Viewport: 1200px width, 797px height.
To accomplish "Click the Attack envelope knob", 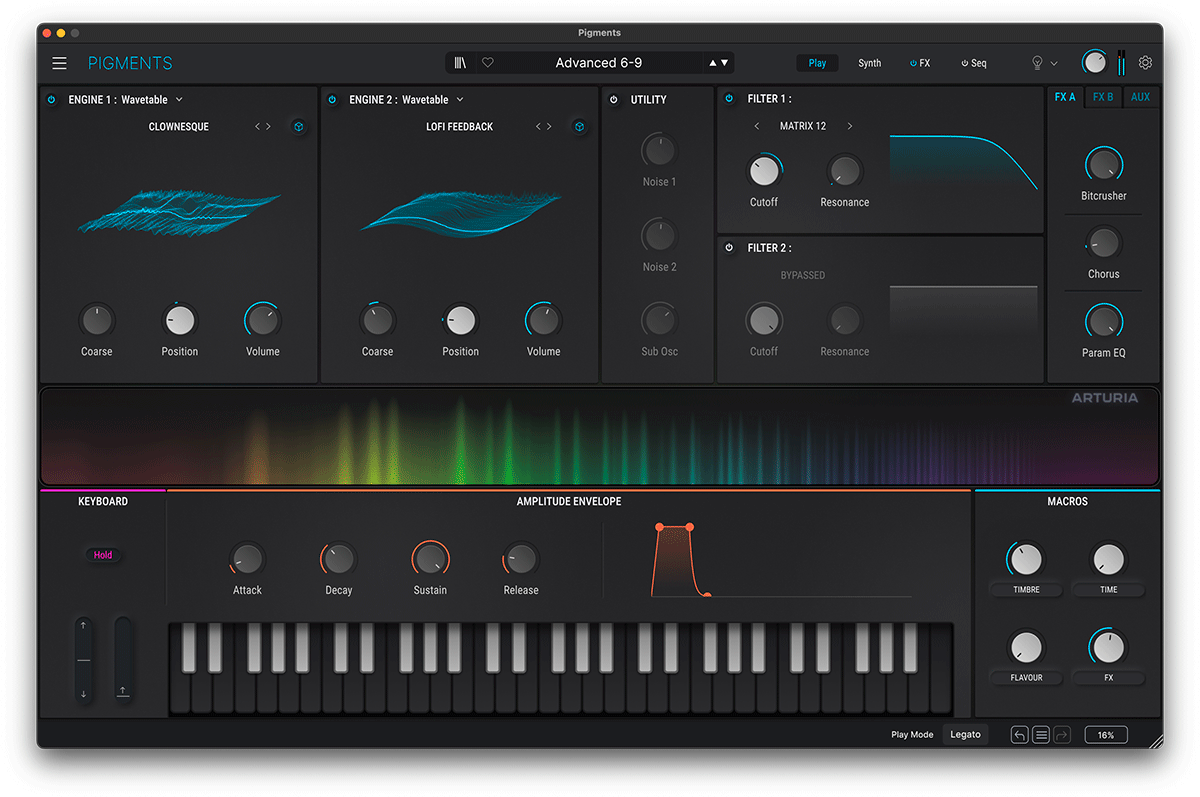I will click(x=247, y=558).
